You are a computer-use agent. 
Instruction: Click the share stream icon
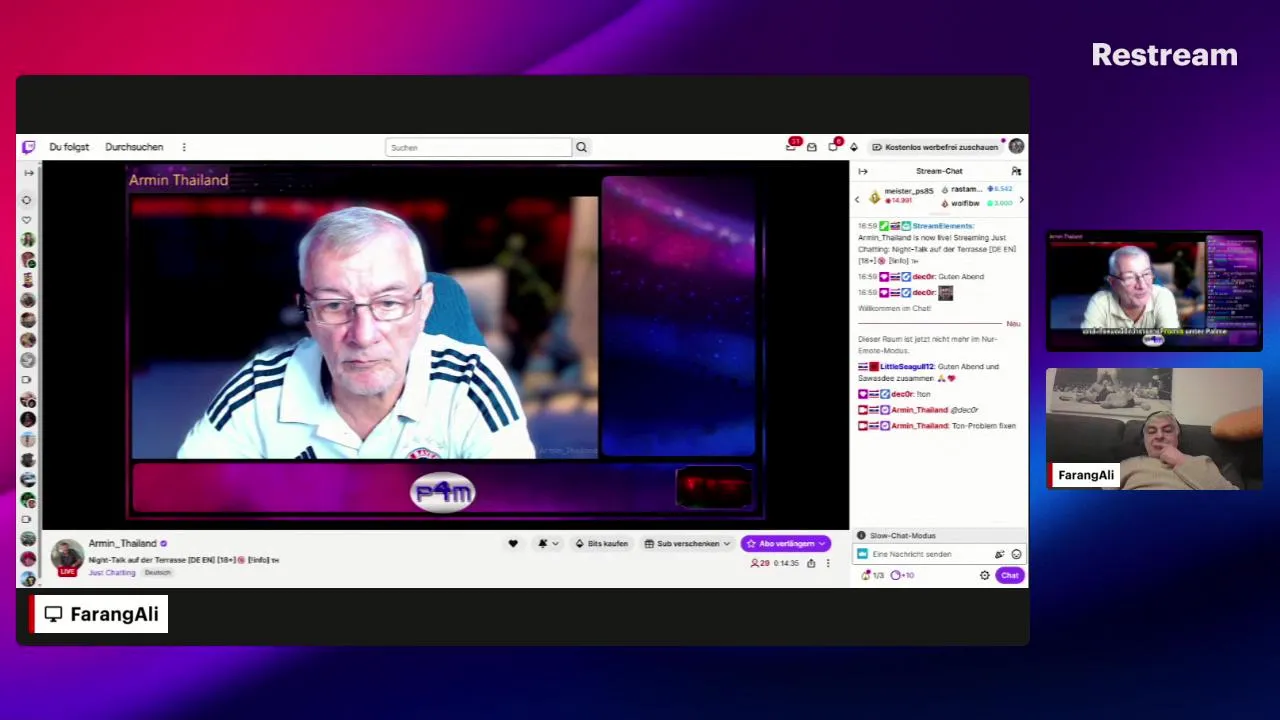coord(811,563)
